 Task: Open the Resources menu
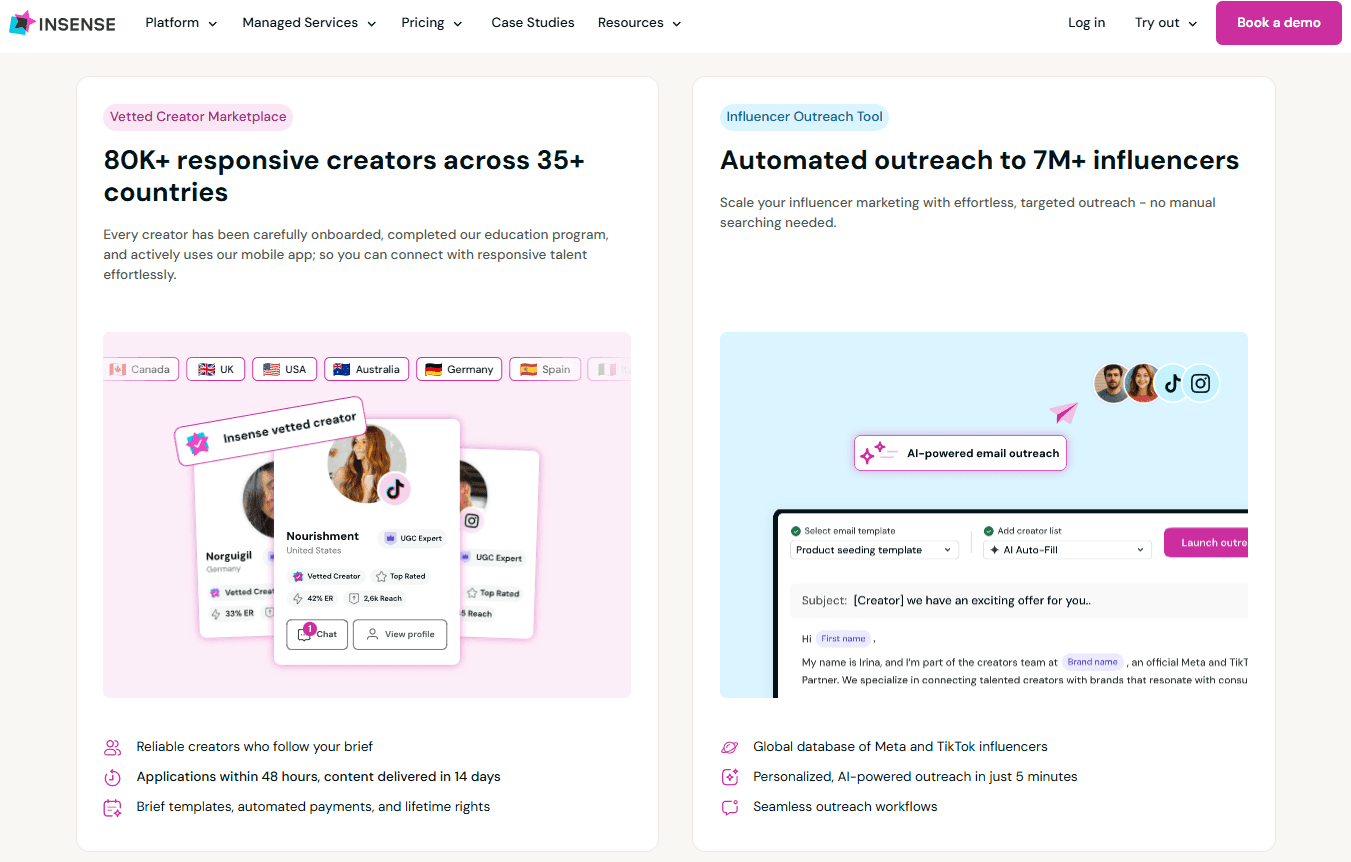tap(639, 23)
